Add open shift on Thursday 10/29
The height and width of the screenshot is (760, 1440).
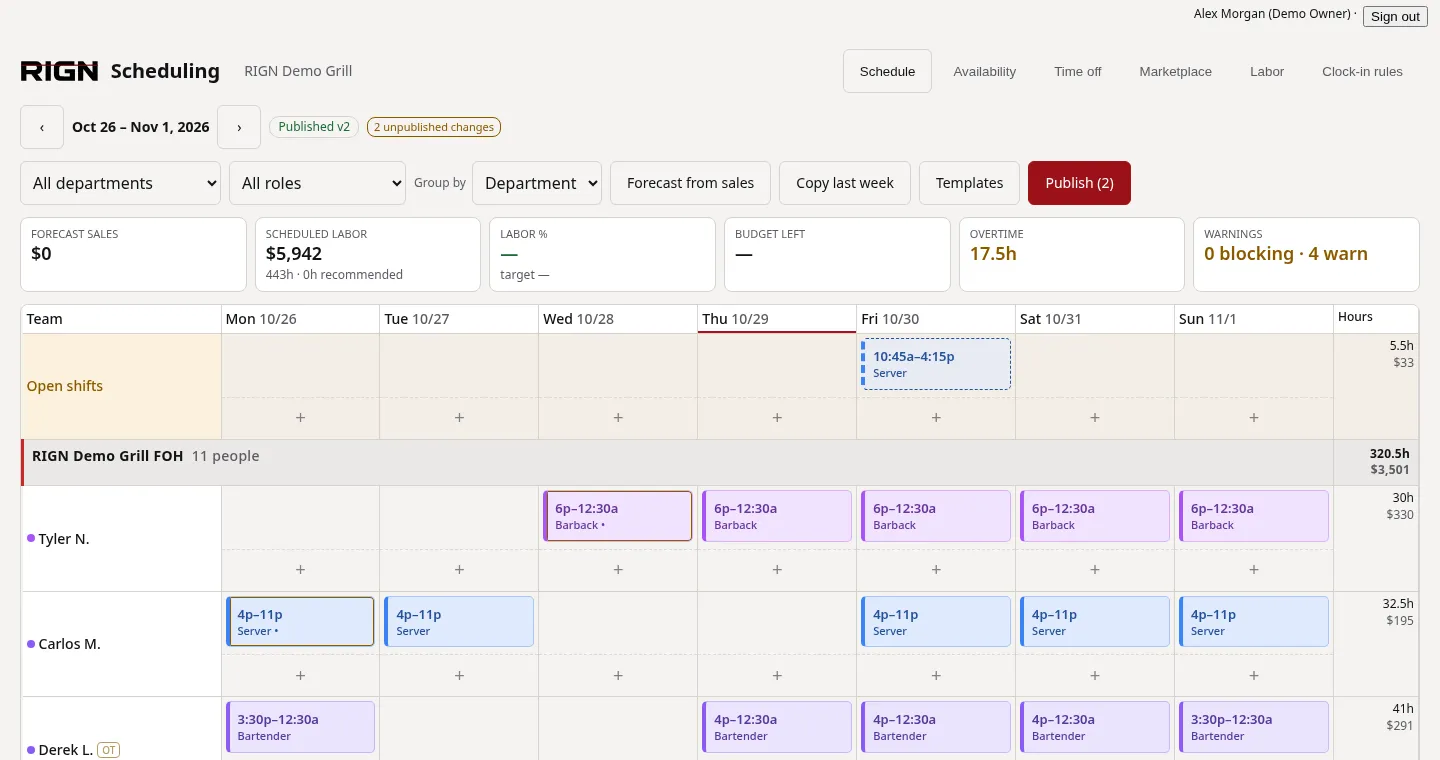tap(777, 418)
